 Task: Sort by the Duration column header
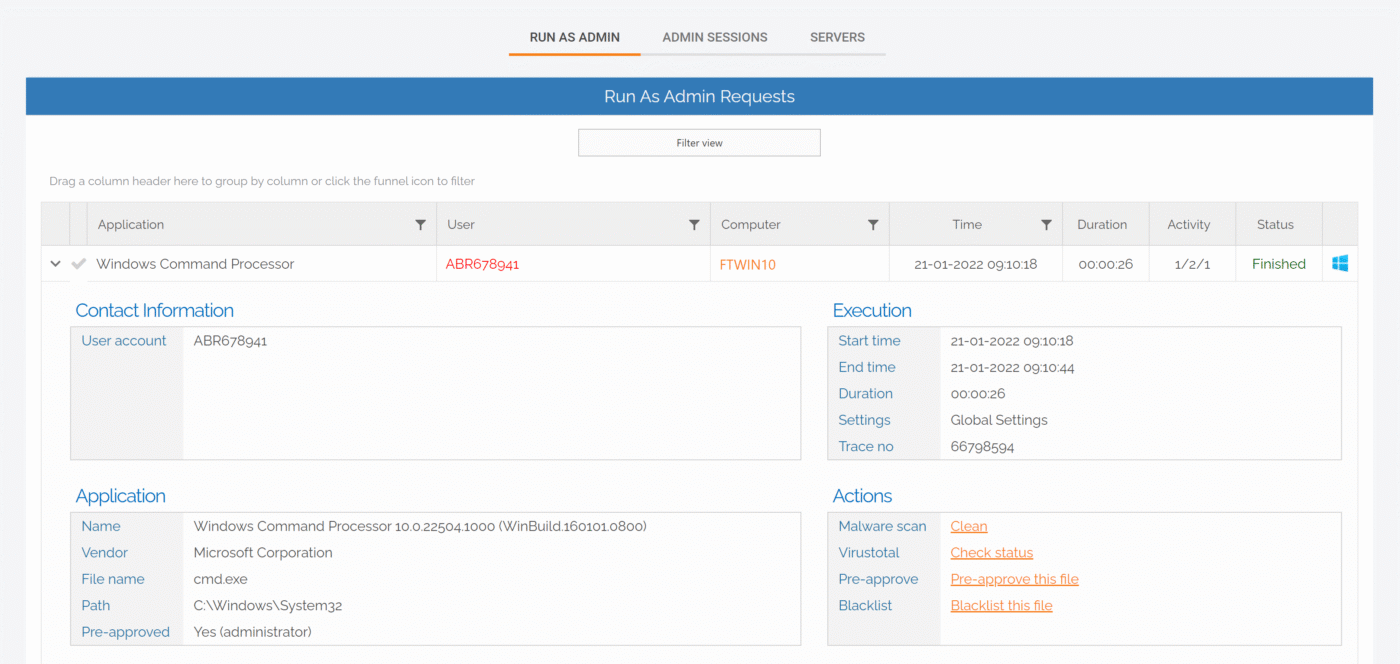point(1102,225)
